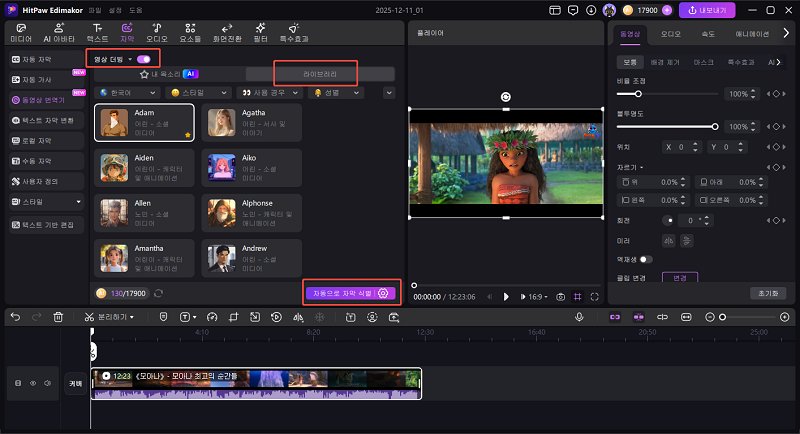Image resolution: width=800 pixels, height=434 pixels.
Task: Select 자동 가사 in the sidebar
Action: pyautogui.click(x=46, y=80)
